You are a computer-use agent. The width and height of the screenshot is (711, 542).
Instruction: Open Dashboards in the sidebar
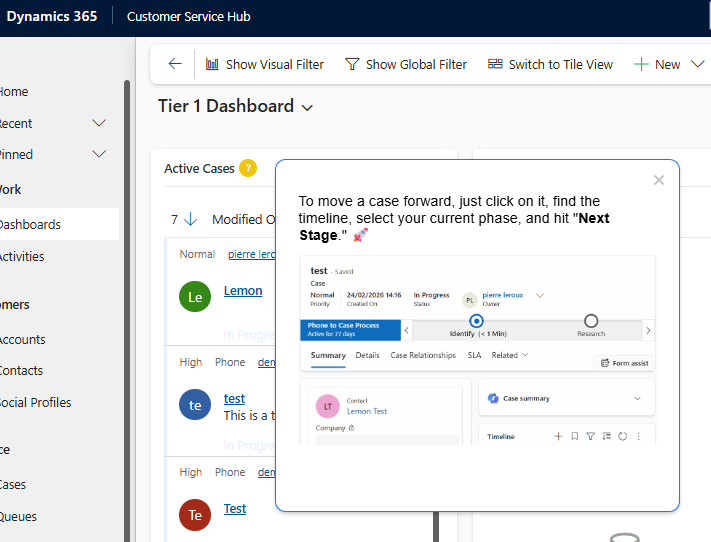point(59,224)
